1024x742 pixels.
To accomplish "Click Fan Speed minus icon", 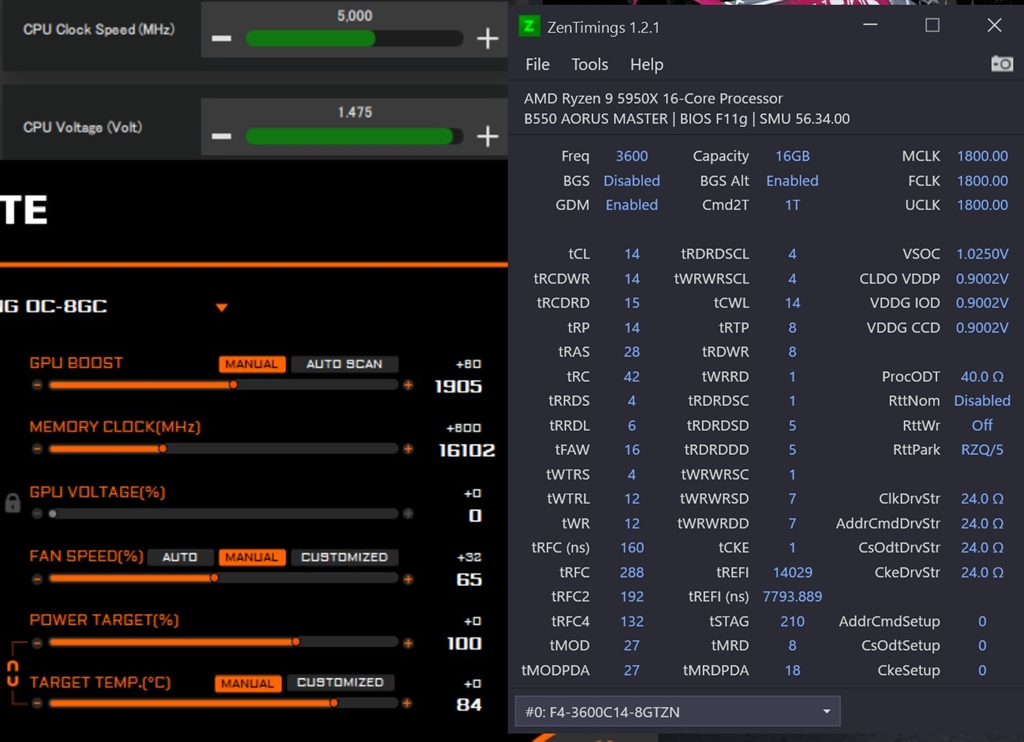I will pos(37,579).
